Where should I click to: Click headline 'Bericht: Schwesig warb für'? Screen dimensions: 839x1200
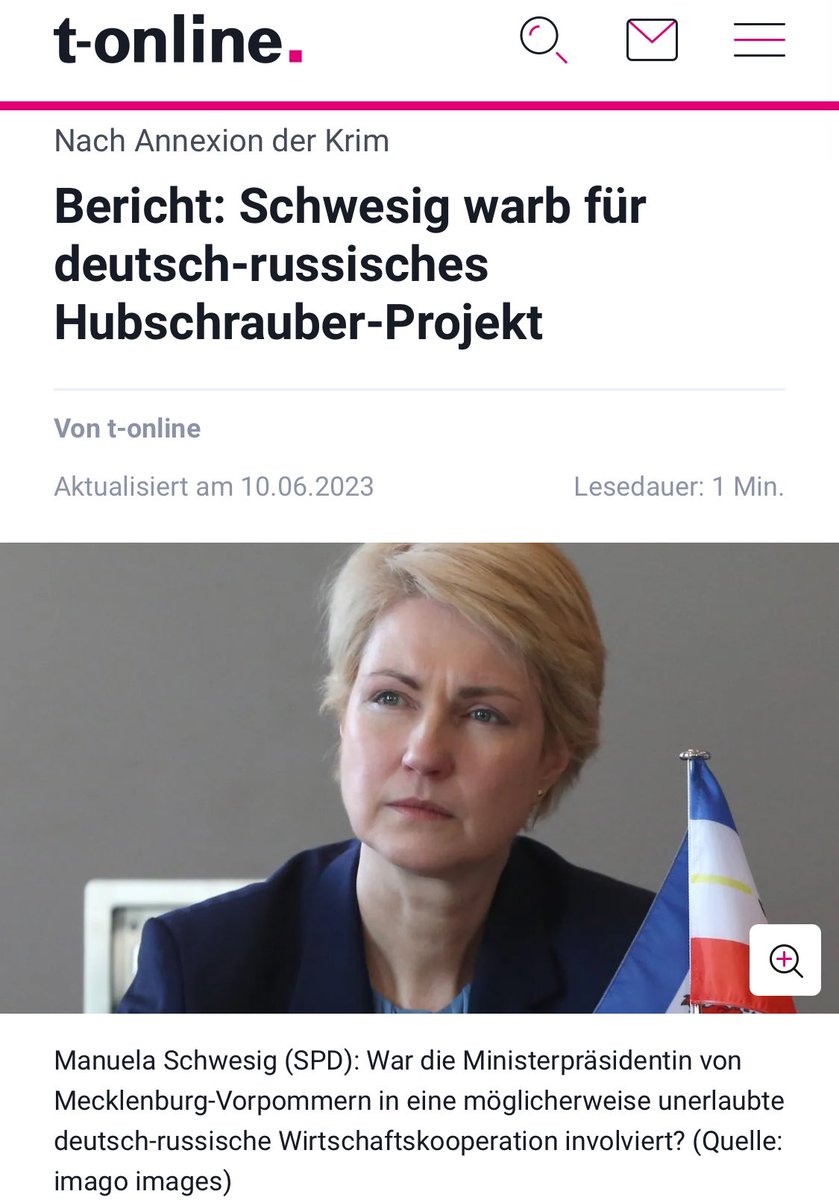(x=350, y=206)
